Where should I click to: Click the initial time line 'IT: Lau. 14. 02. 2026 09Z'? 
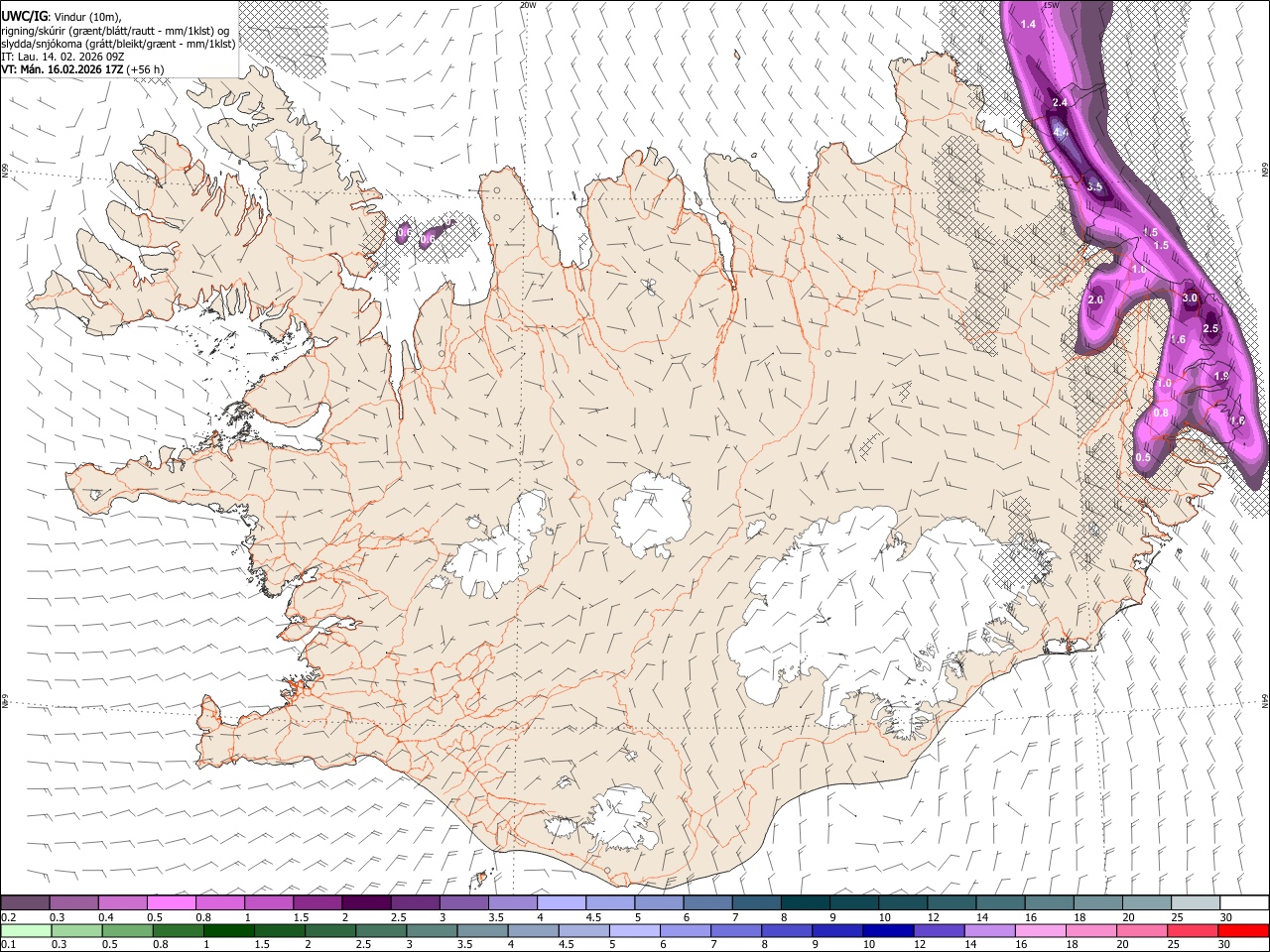[63, 57]
